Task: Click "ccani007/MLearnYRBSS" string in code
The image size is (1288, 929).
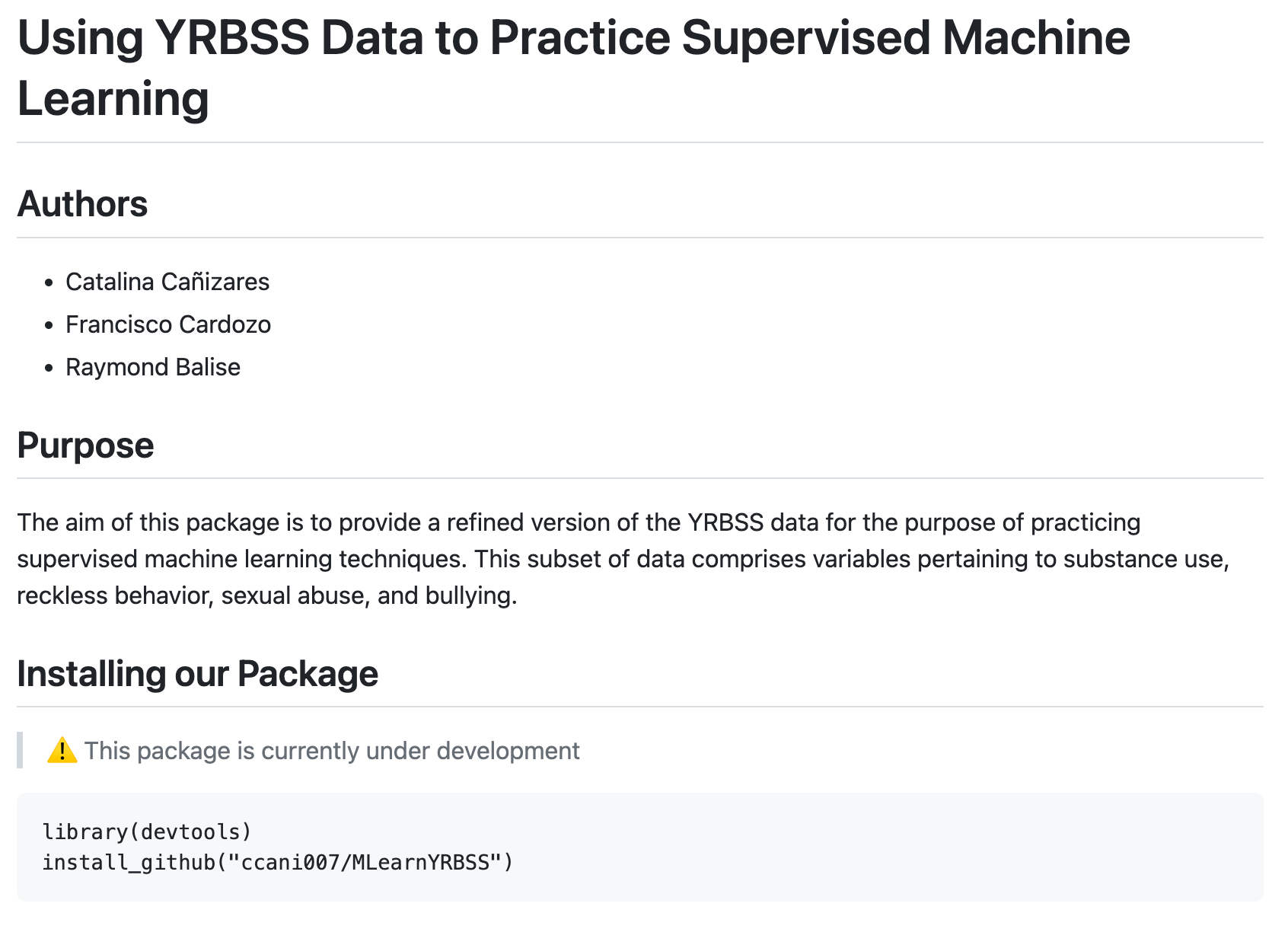Action: tap(365, 863)
